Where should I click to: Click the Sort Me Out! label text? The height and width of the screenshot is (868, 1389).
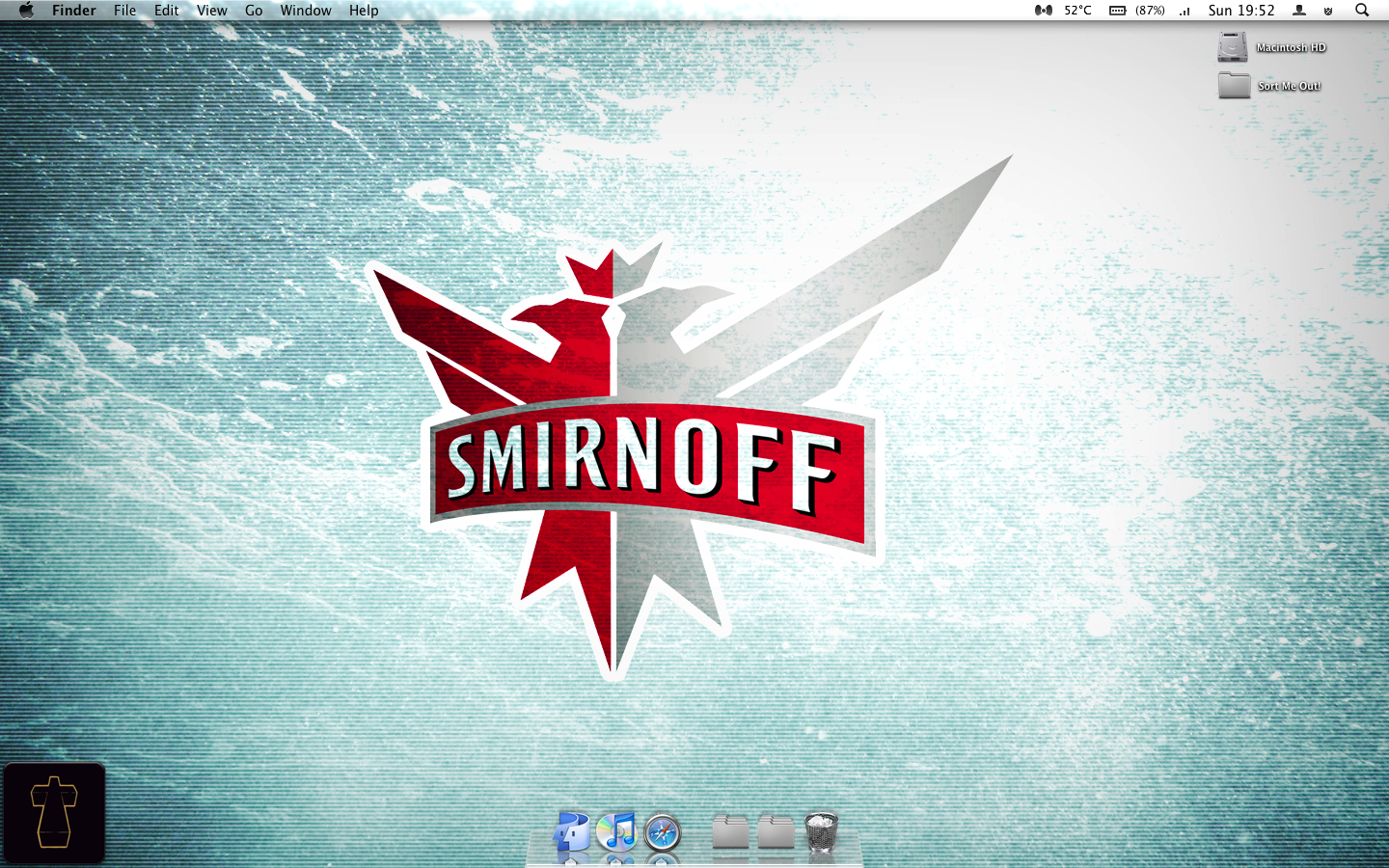[x=1289, y=86]
